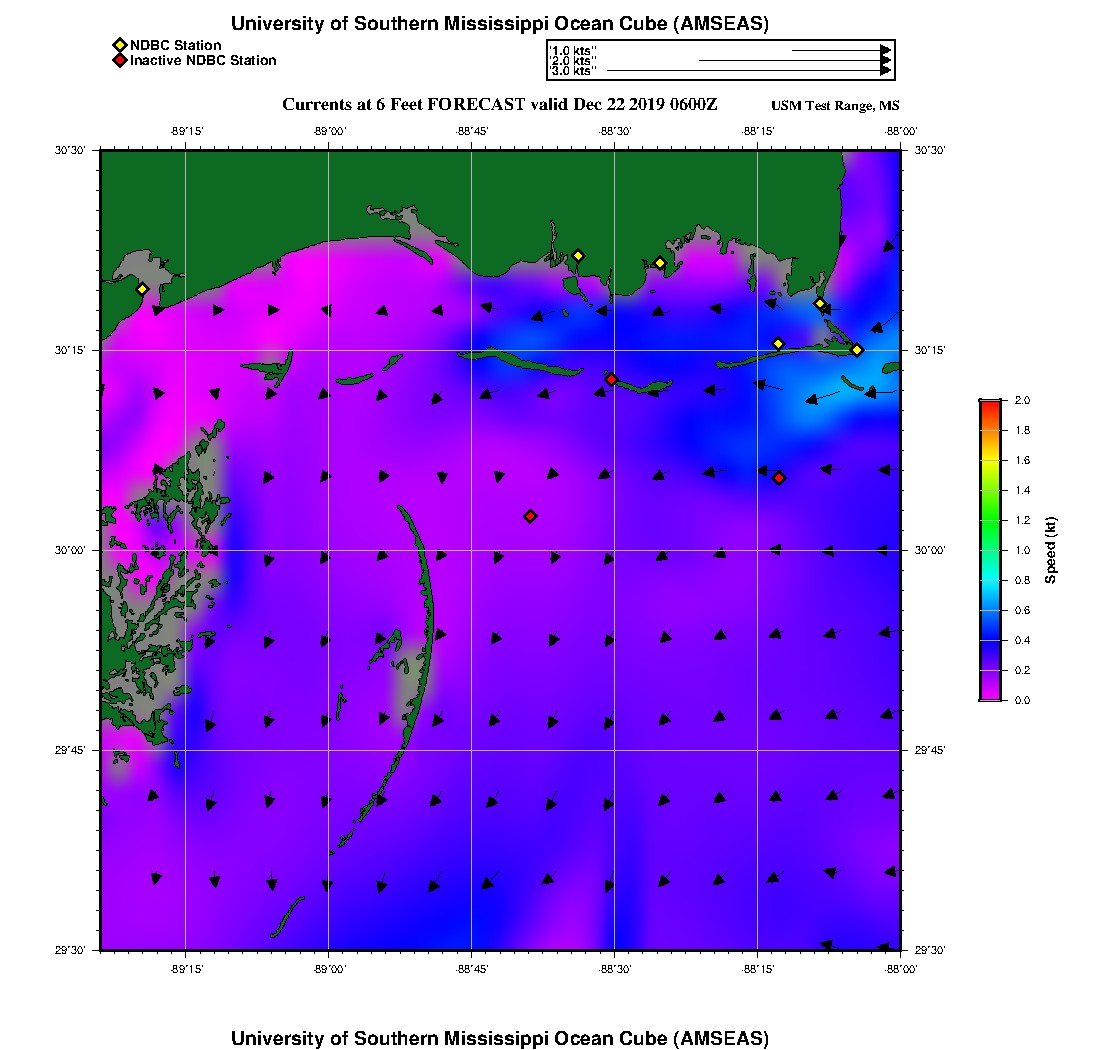This screenshot has height=1050, width=1100.
Task: Click the red top of the speed colorbar
Action: click(x=990, y=405)
